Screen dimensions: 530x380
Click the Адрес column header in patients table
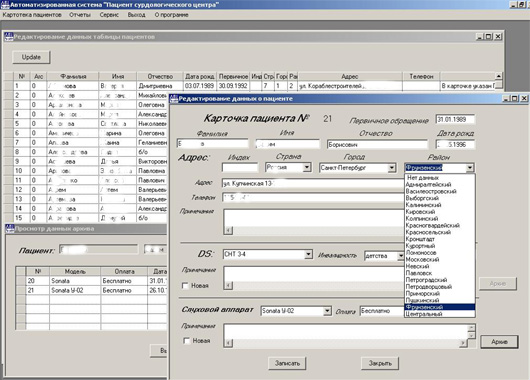pyautogui.click(x=350, y=76)
